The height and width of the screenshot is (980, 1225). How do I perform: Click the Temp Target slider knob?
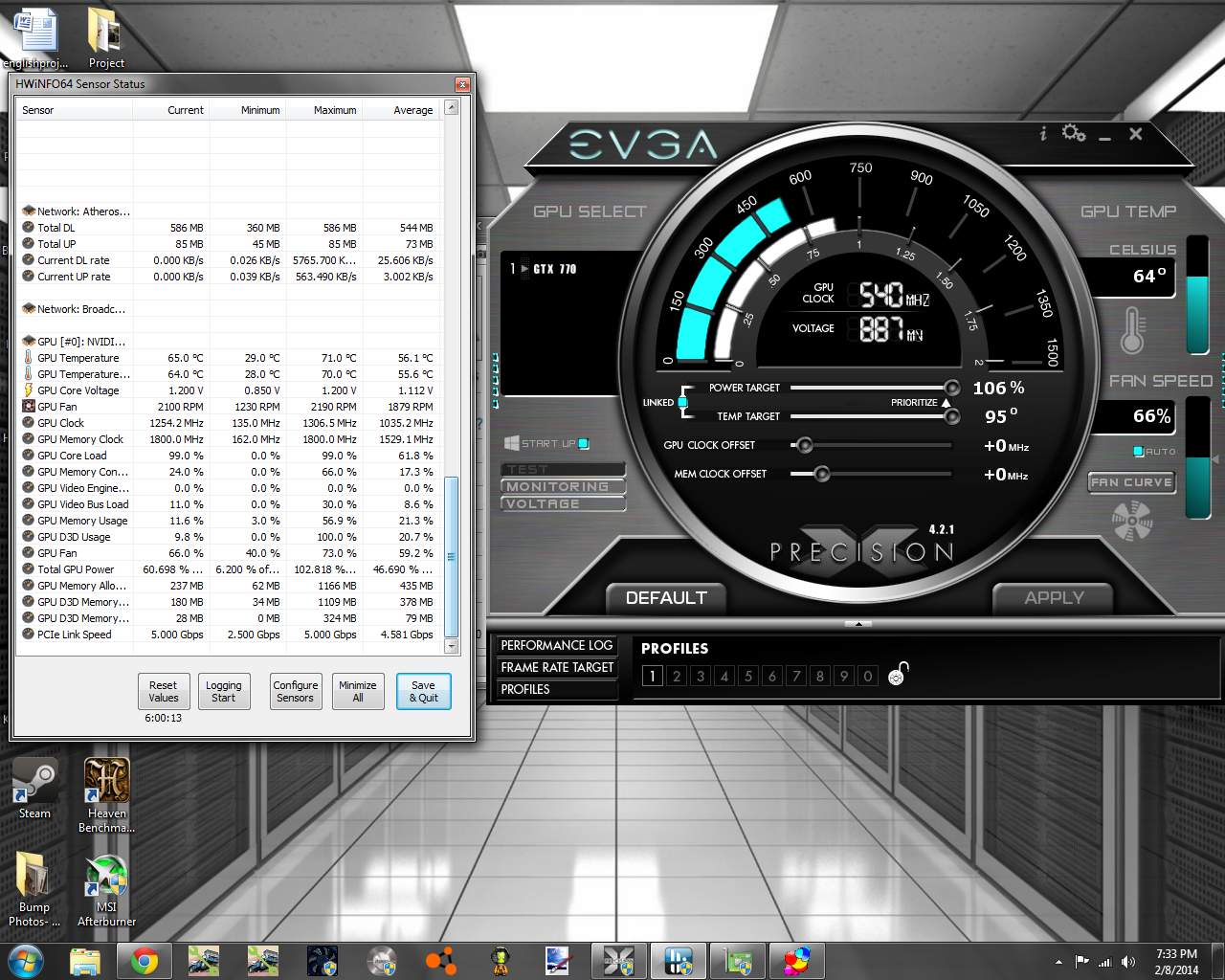[952, 416]
